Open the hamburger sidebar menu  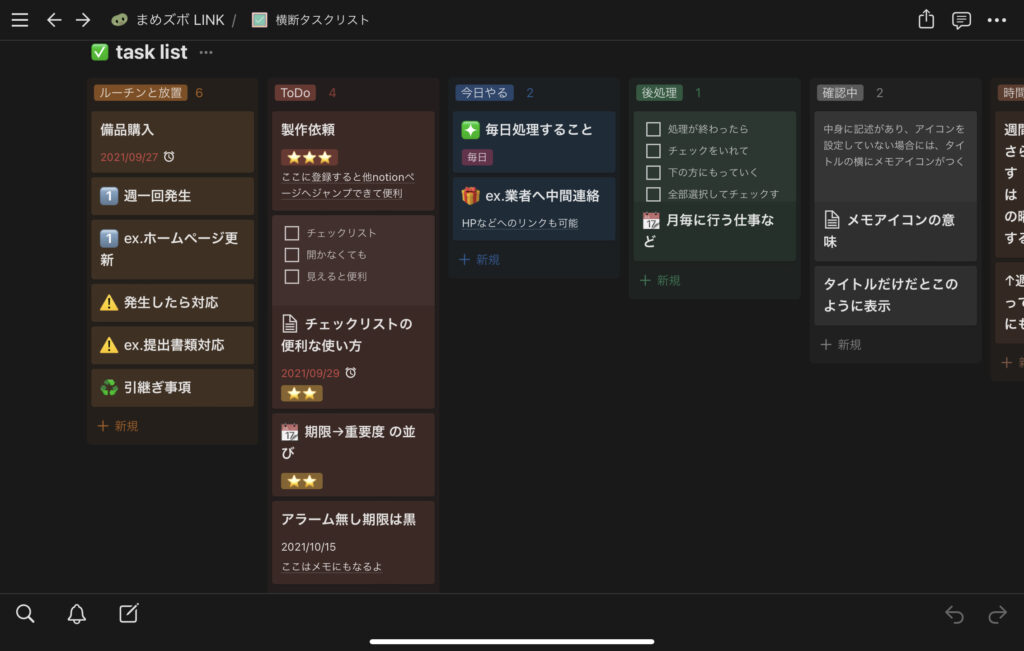pyautogui.click(x=20, y=20)
